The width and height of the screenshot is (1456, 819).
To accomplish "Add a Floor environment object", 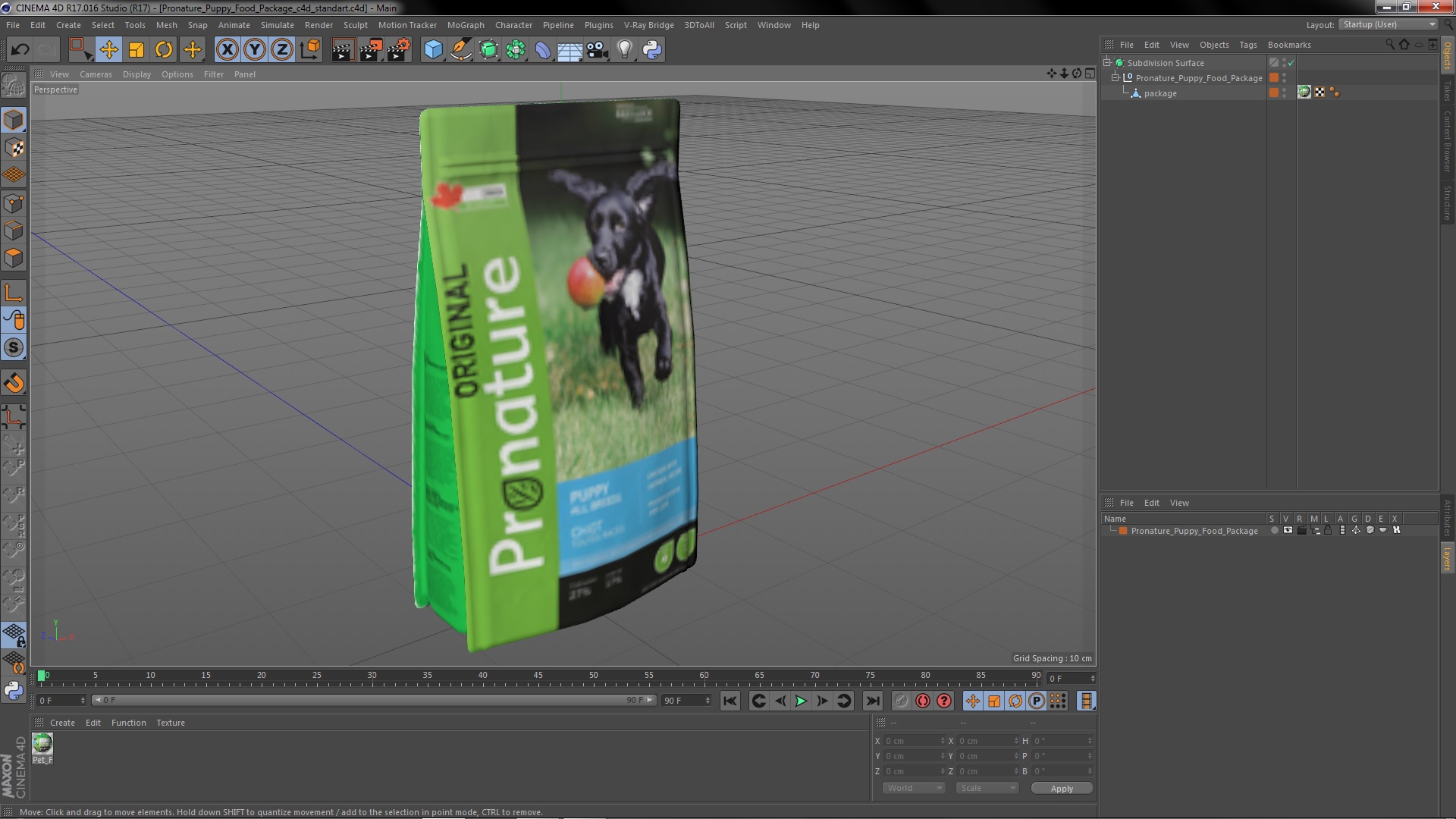I will click(570, 50).
